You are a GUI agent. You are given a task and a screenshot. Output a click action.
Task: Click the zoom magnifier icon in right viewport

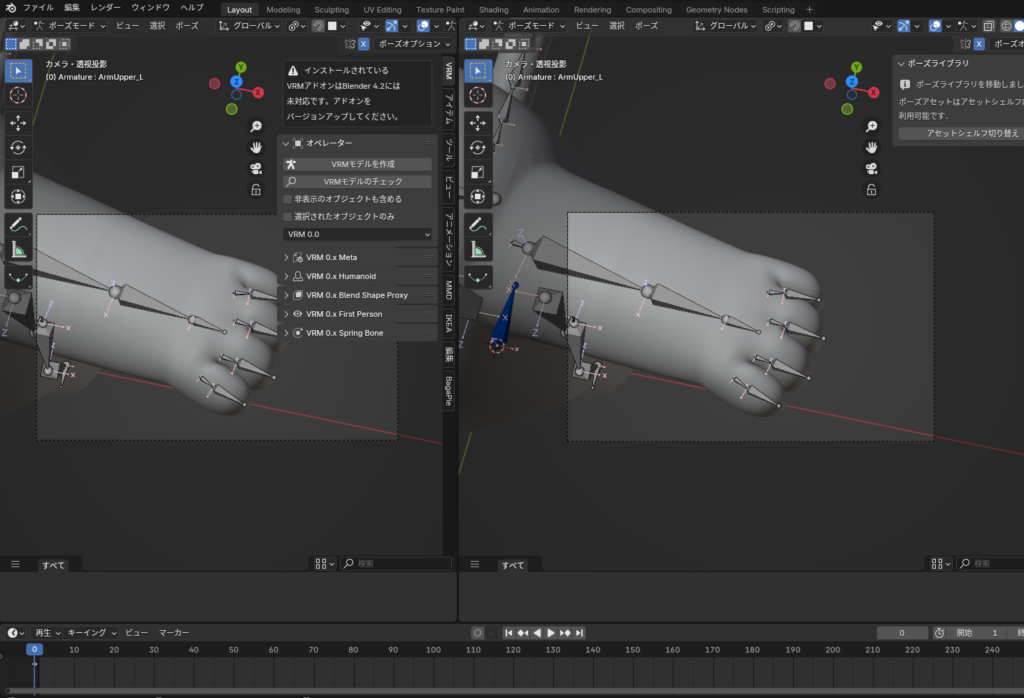(x=871, y=126)
